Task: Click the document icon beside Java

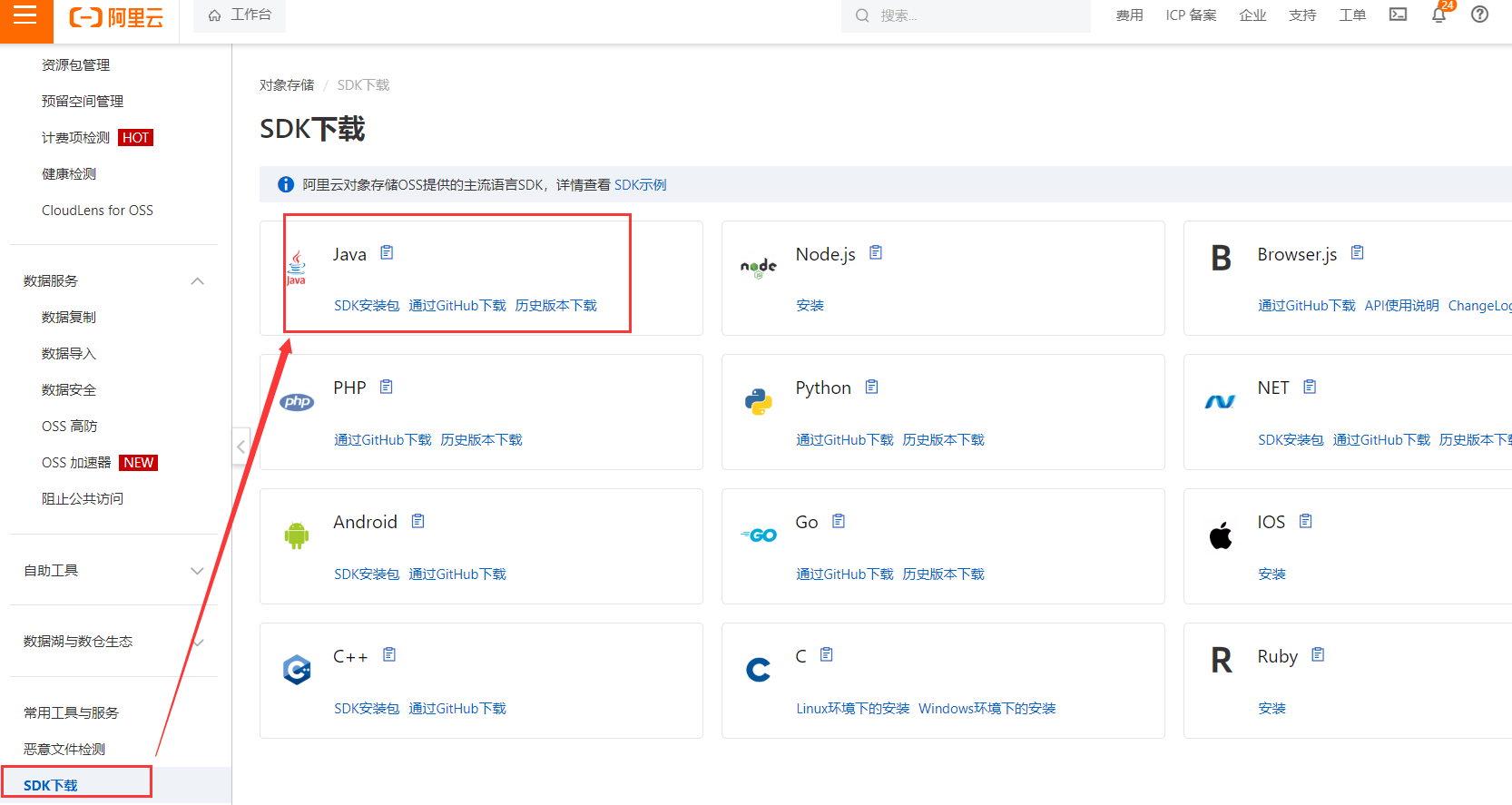Action: click(387, 252)
